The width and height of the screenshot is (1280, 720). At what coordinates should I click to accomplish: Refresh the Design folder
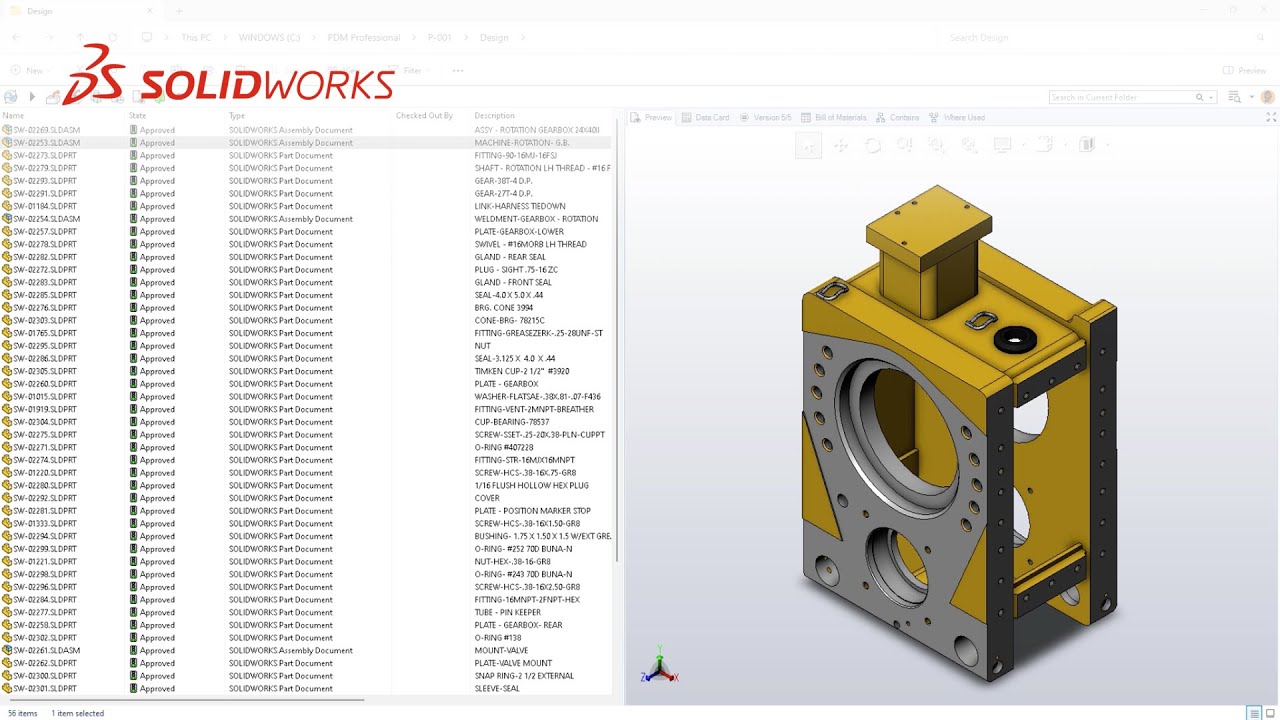112,38
